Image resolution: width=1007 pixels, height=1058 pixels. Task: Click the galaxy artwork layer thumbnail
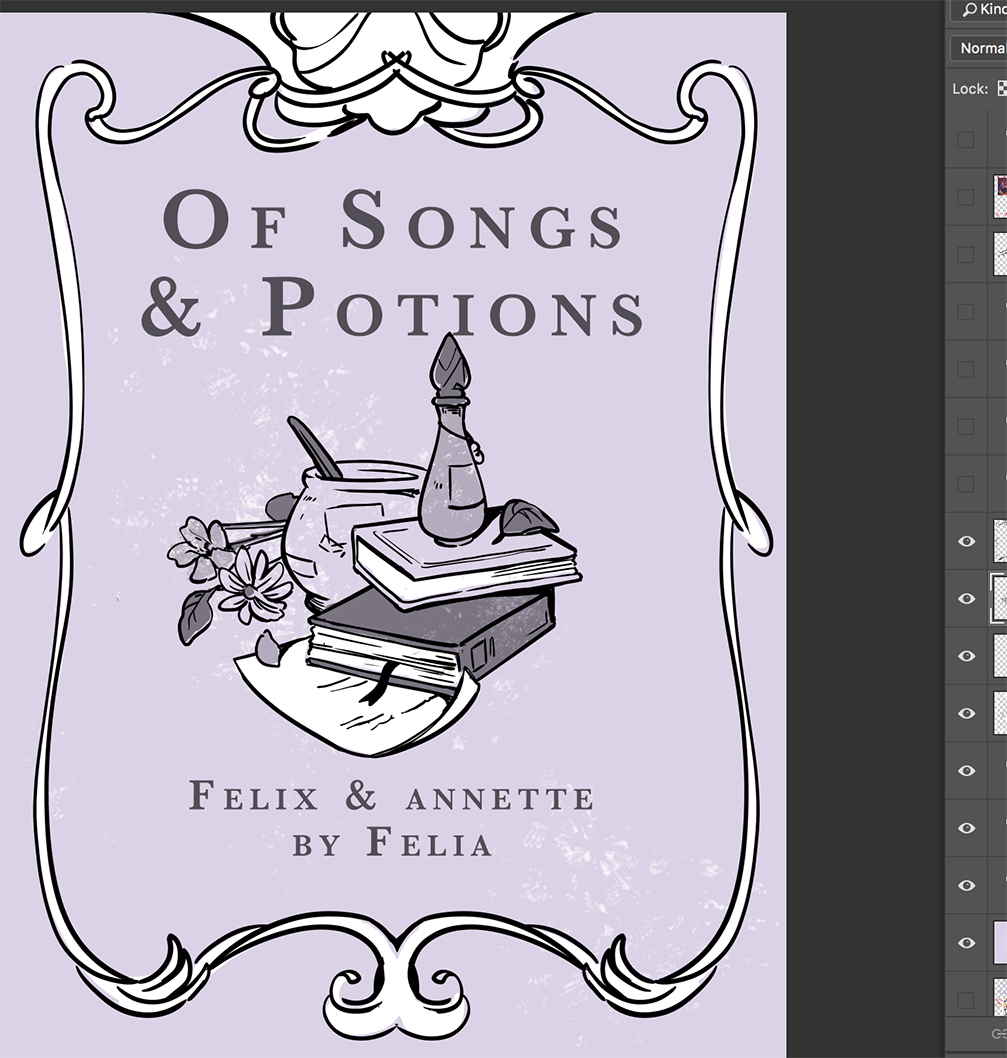pyautogui.click(x=999, y=196)
